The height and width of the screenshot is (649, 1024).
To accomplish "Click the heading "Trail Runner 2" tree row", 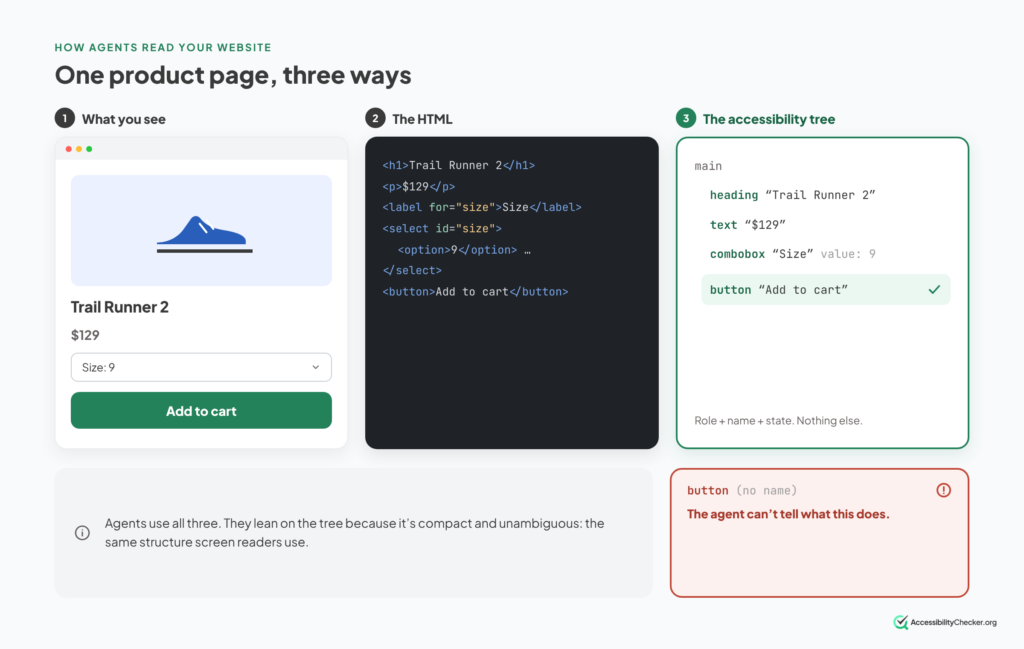I will [792, 195].
